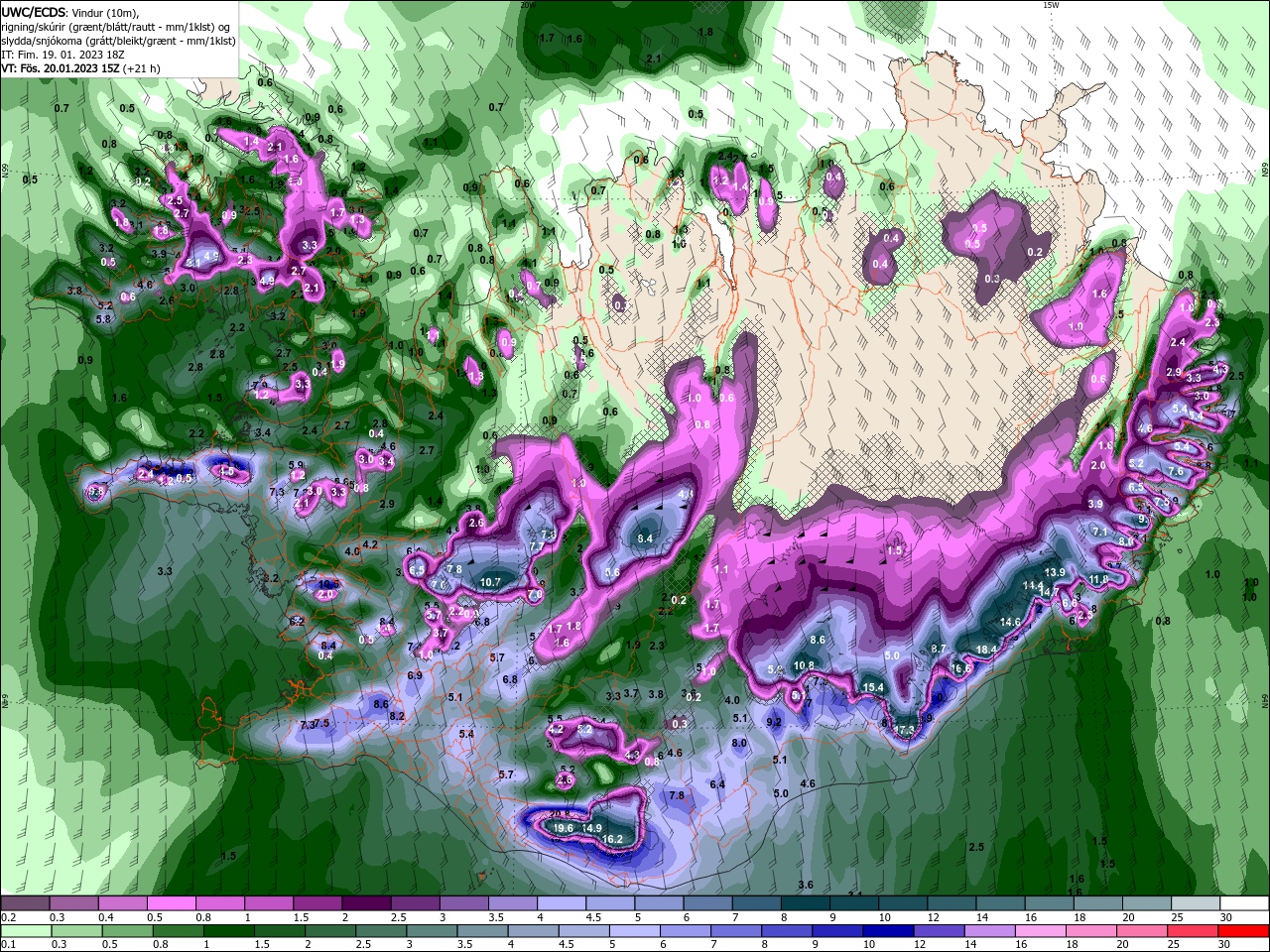Click the 9.2 map value

point(775,722)
